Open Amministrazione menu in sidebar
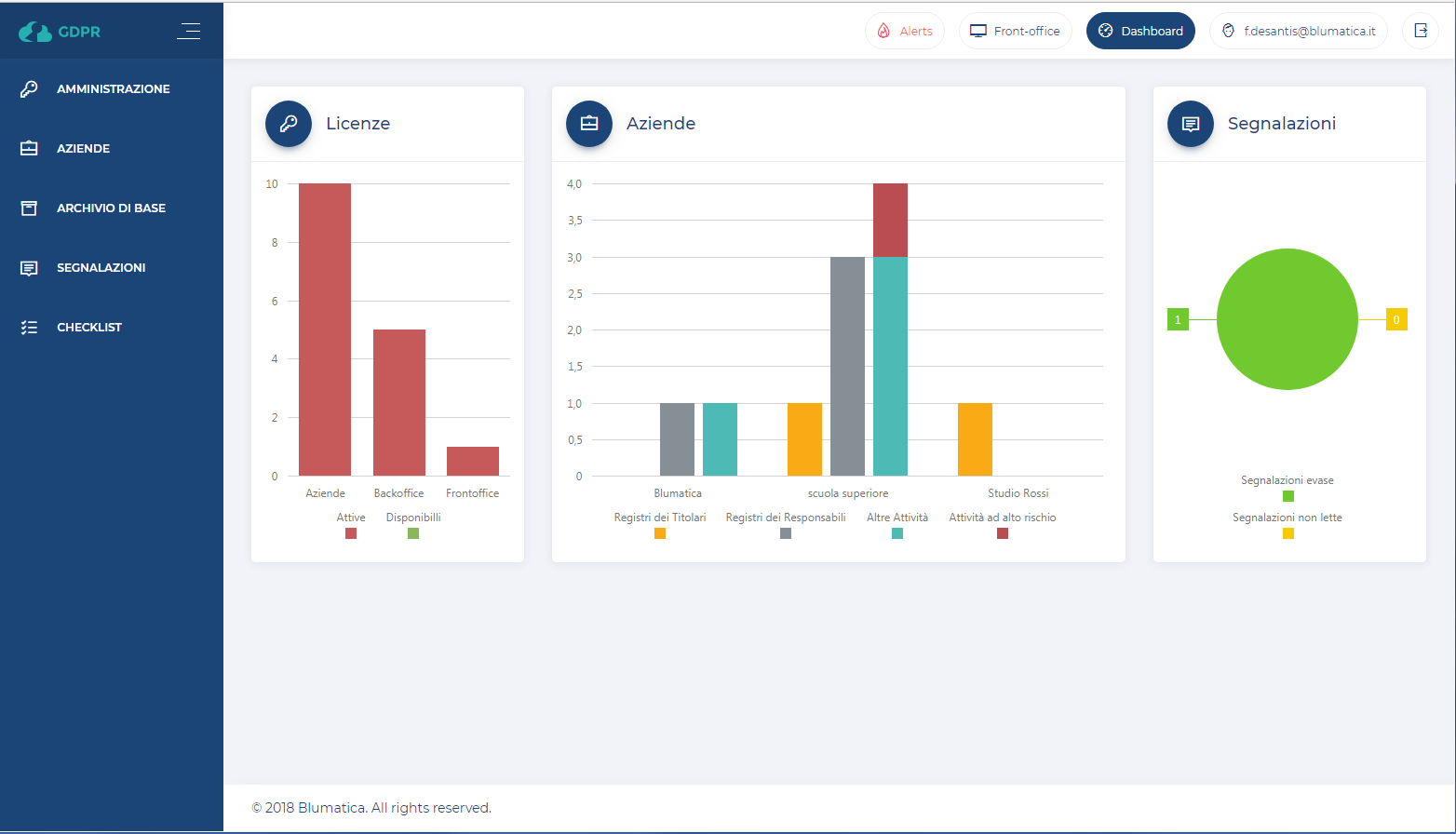 (x=113, y=89)
